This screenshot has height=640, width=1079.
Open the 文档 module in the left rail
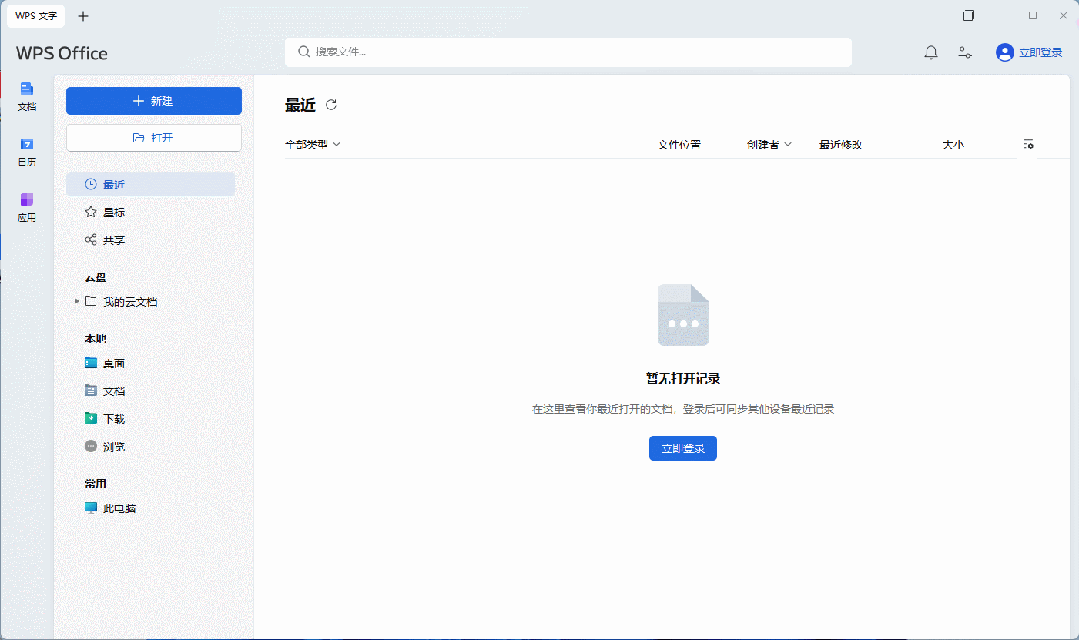pos(27,96)
